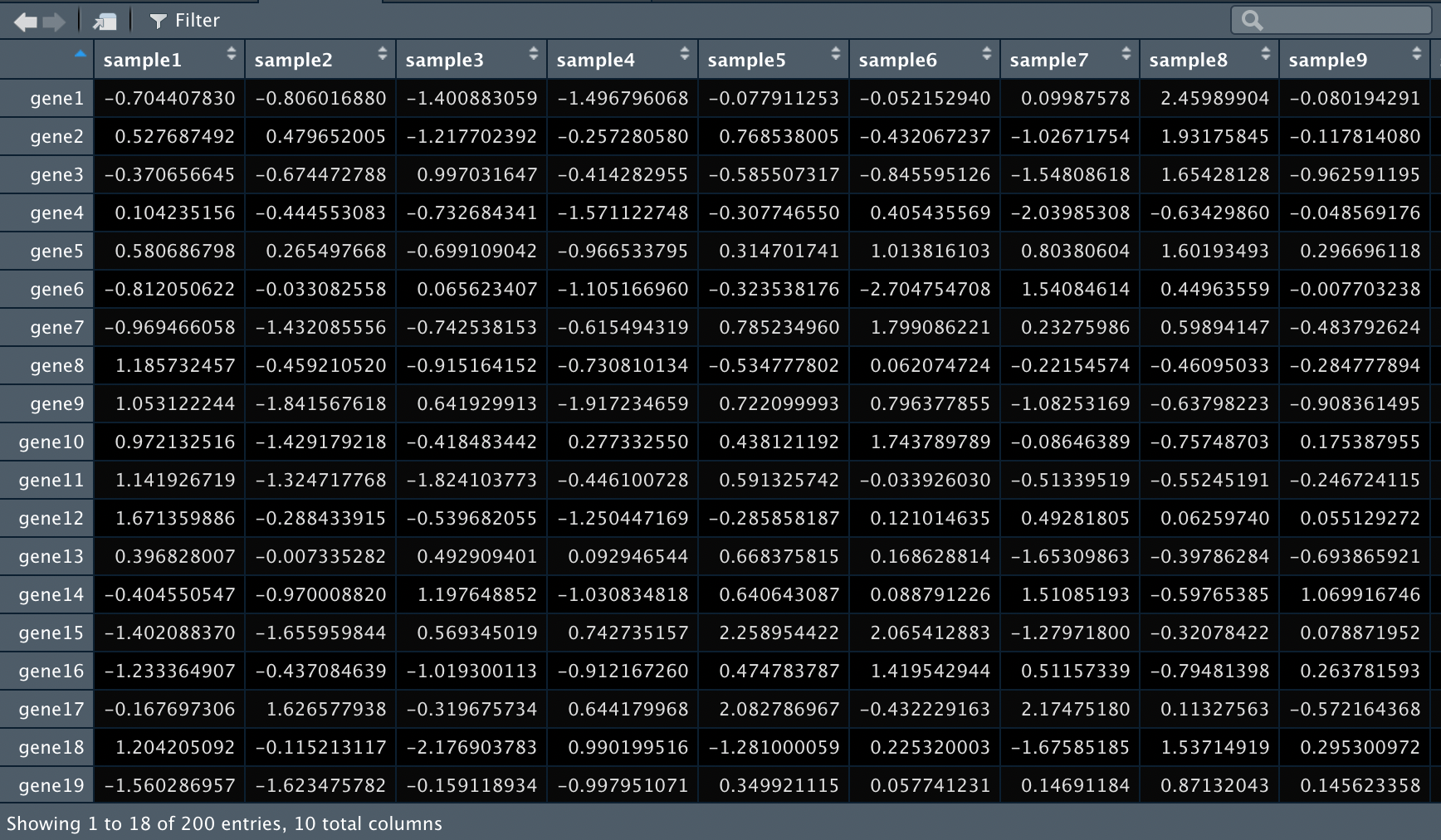This screenshot has height=840, width=1441.
Task: Click the gene10 row label
Action: (51, 442)
